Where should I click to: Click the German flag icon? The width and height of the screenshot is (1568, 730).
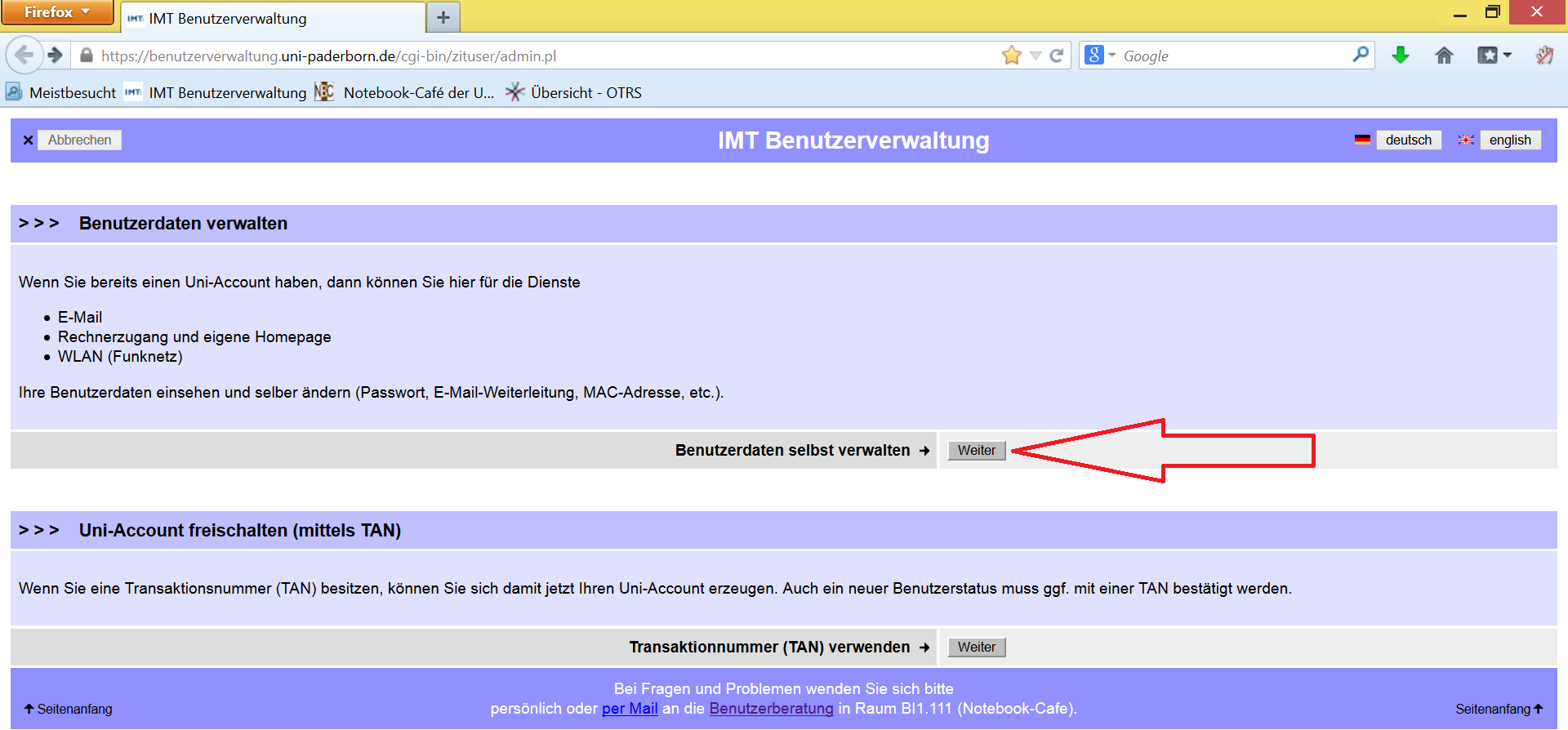click(1362, 140)
